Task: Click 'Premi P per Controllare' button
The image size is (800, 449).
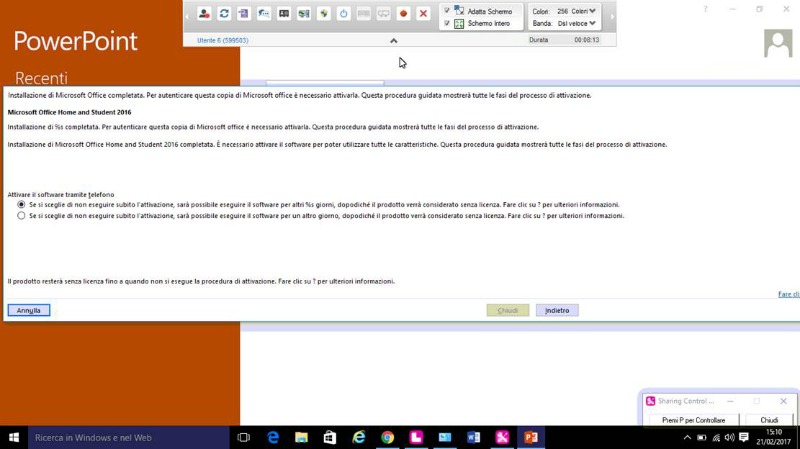Action: (693, 420)
